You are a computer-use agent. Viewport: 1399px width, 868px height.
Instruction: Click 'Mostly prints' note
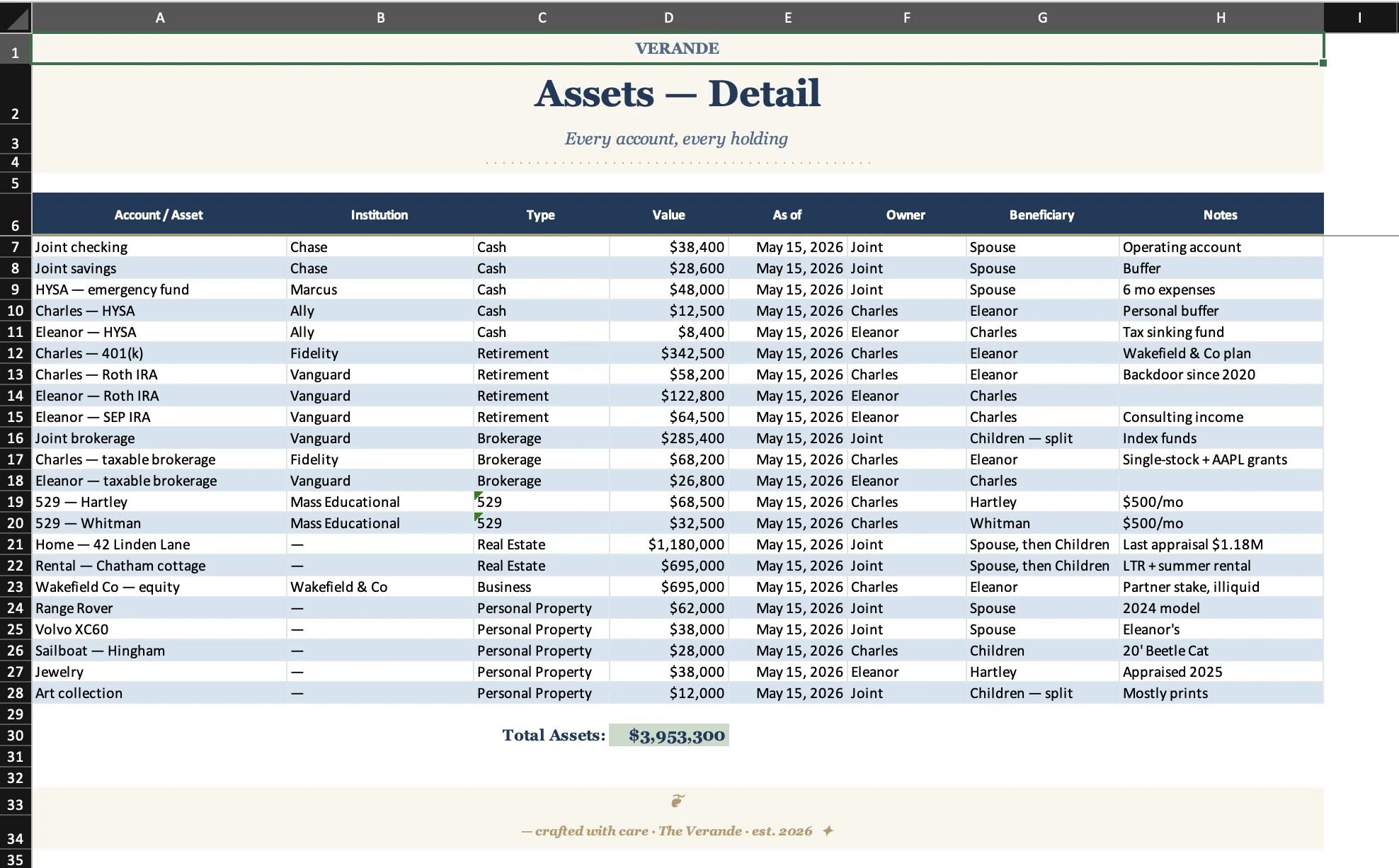(x=1221, y=693)
